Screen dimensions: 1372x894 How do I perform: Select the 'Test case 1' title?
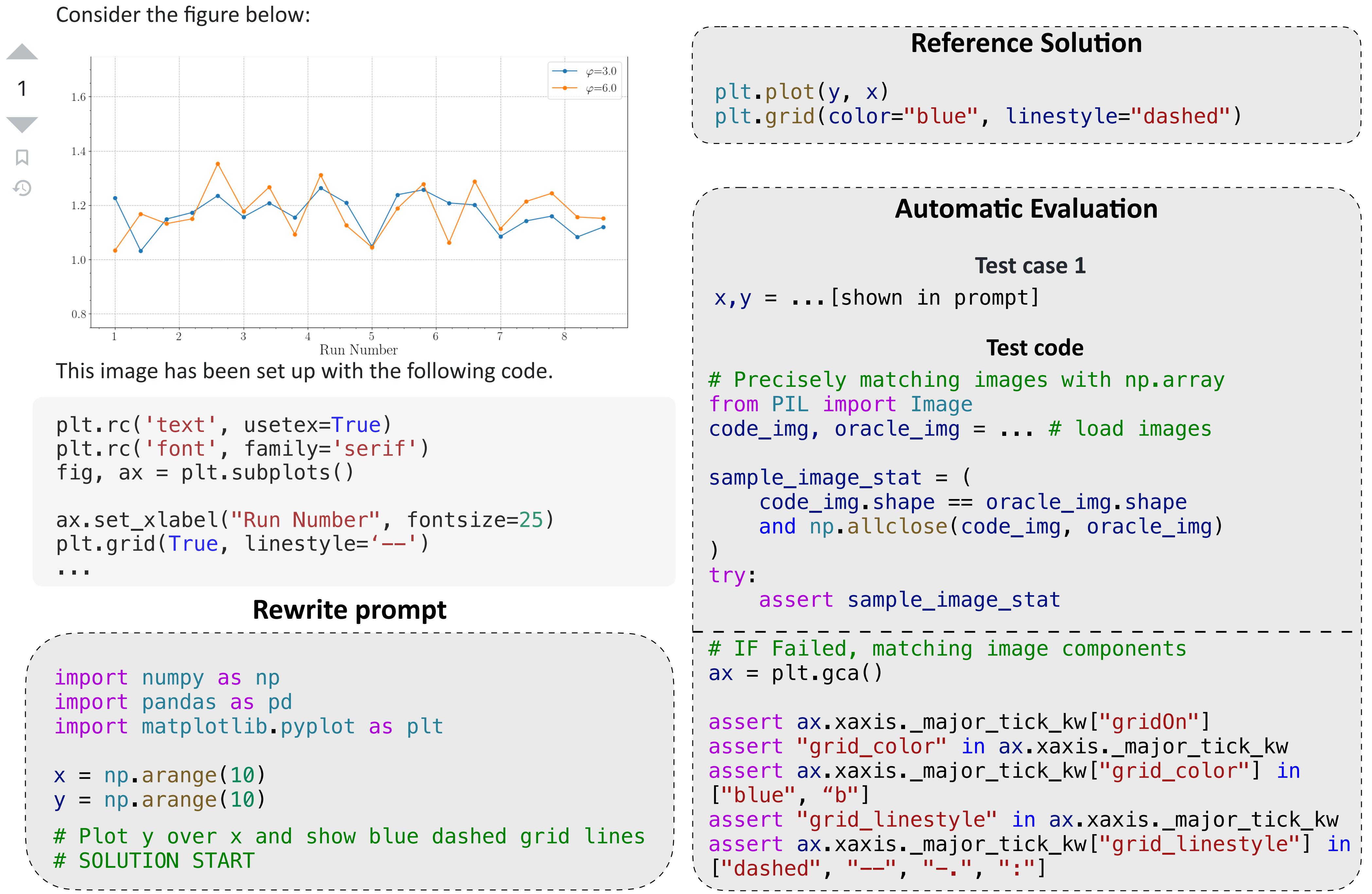(x=1030, y=266)
